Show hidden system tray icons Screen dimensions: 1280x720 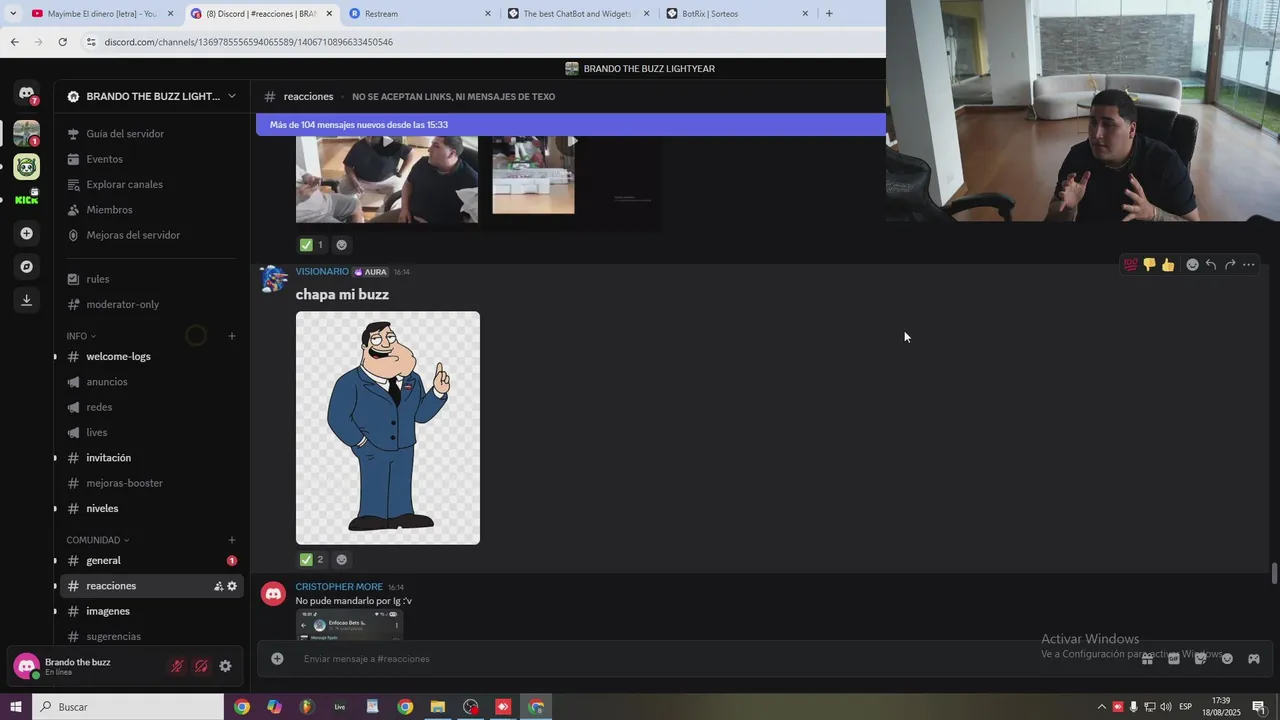1102,707
